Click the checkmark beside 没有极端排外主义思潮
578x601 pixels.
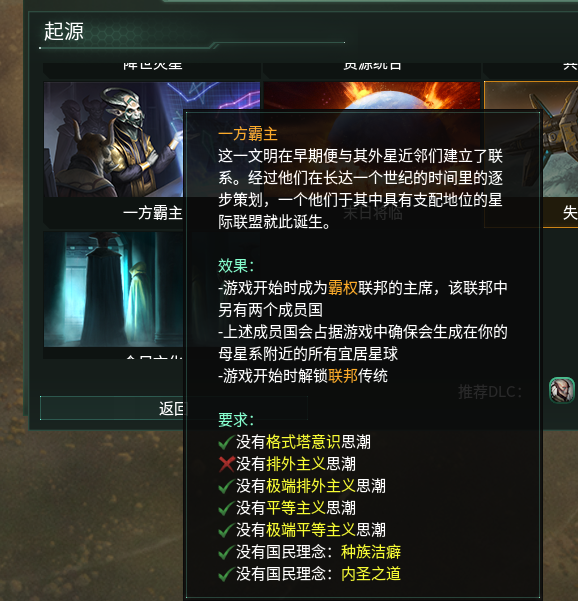coord(227,486)
